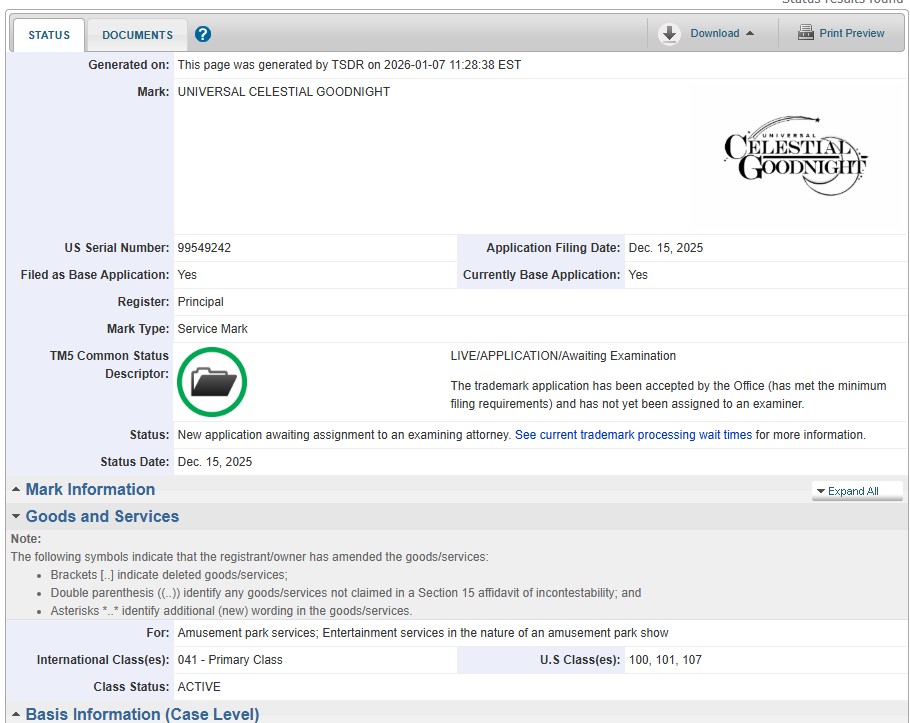Click the Application Filing Date value
Viewport: 910px width, 723px height.
coord(665,248)
